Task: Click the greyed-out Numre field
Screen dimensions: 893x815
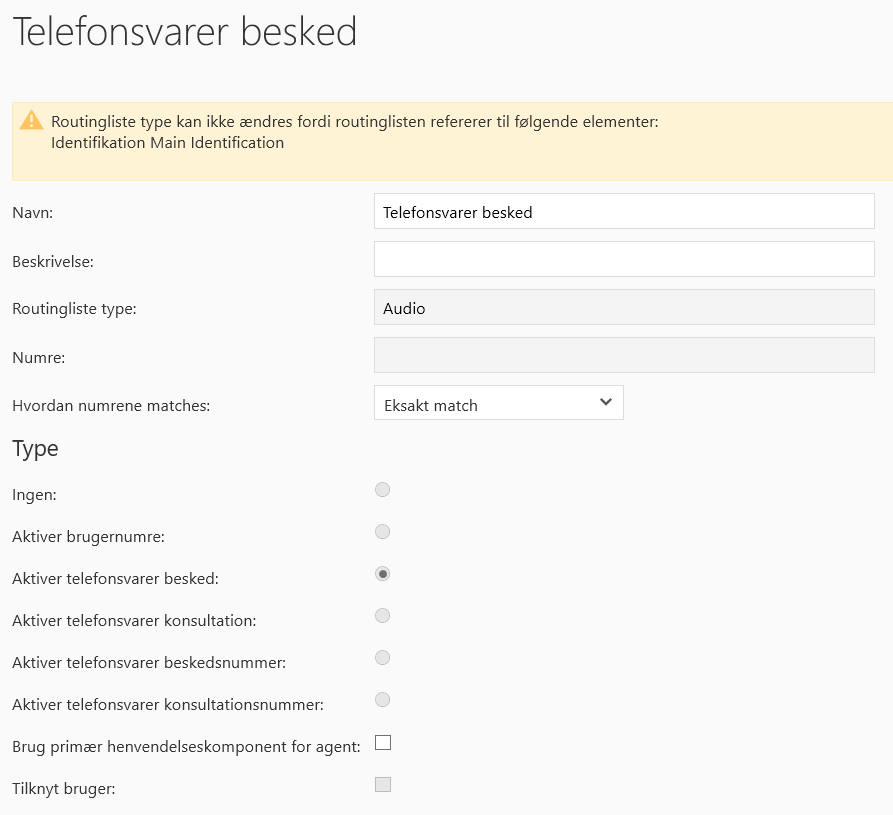Action: pyautogui.click(x=624, y=355)
